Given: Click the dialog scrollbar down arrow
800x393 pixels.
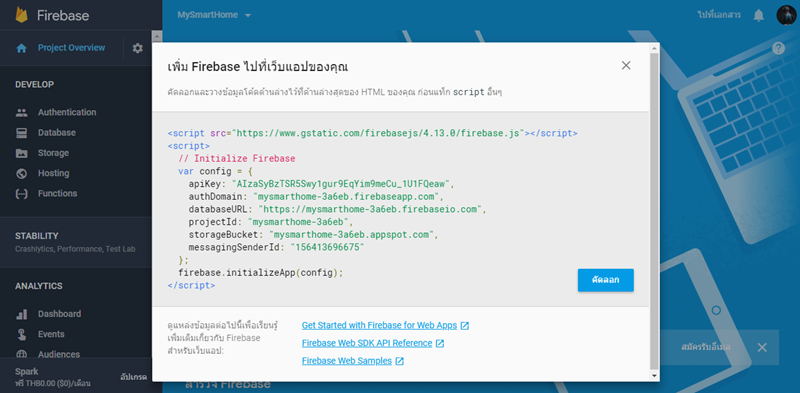Looking at the screenshot, I should click(x=654, y=376).
